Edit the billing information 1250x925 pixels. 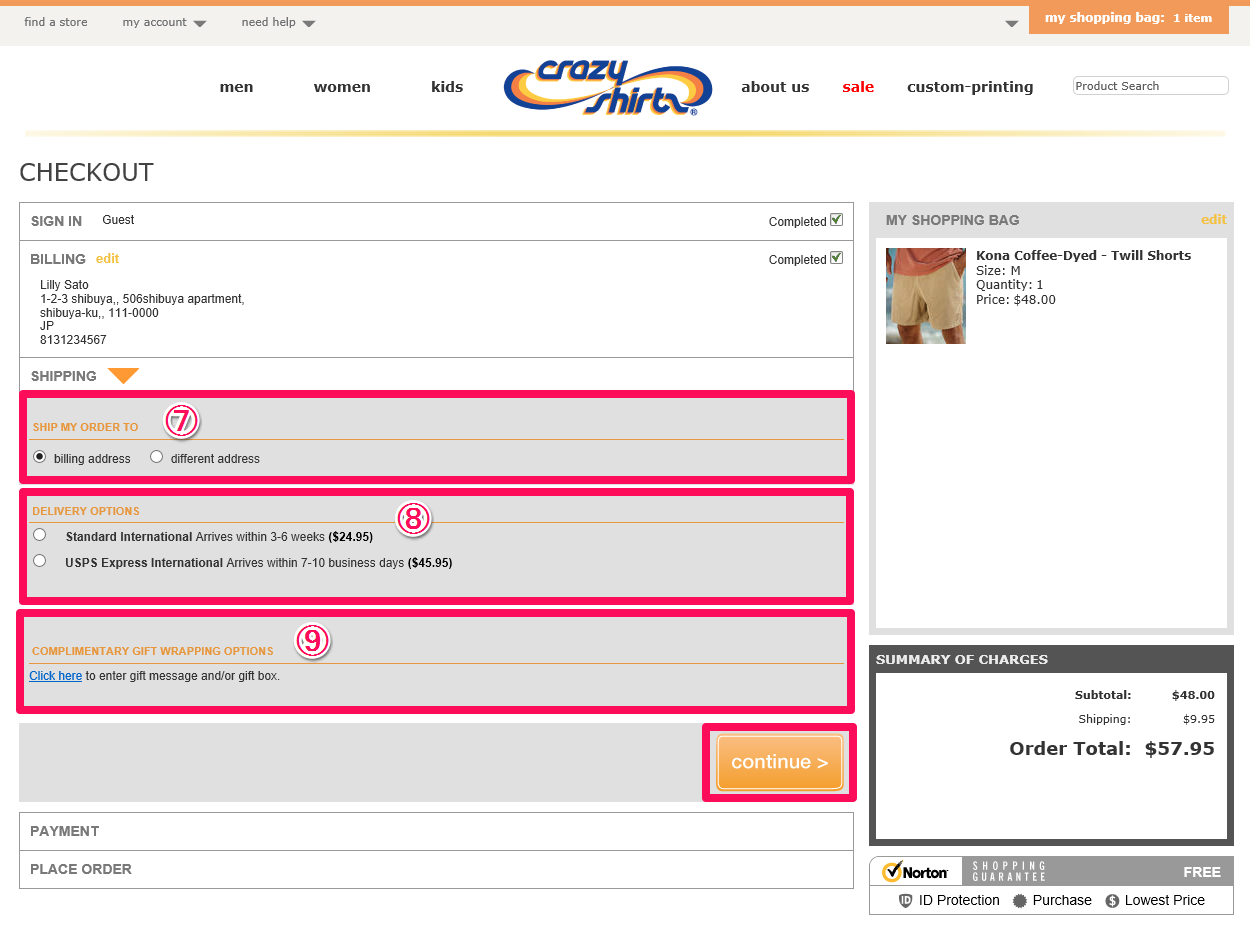[107, 258]
